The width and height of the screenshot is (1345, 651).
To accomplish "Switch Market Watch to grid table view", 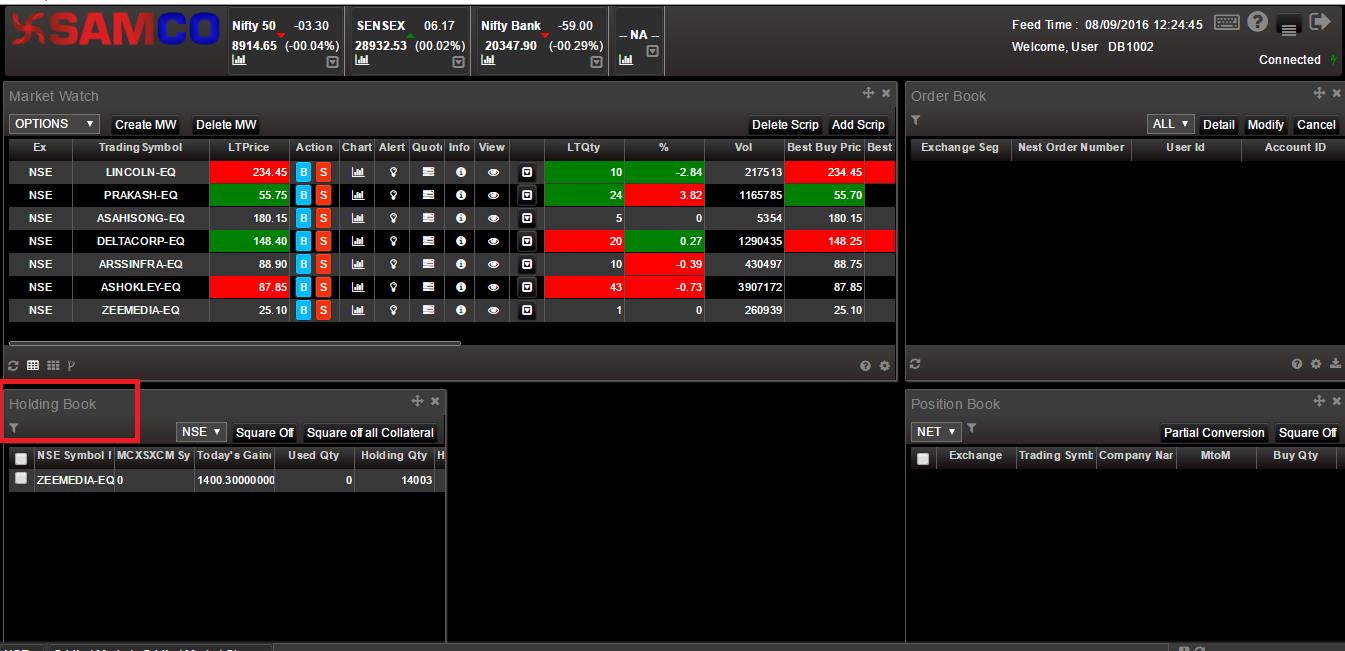I will coord(33,366).
